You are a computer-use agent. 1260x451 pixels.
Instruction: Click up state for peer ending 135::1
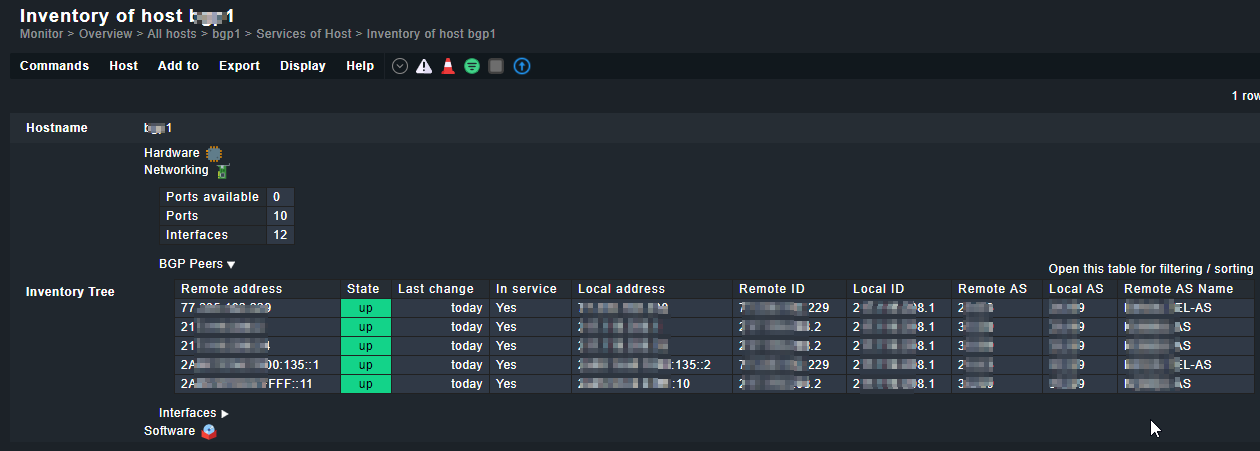(x=365, y=365)
